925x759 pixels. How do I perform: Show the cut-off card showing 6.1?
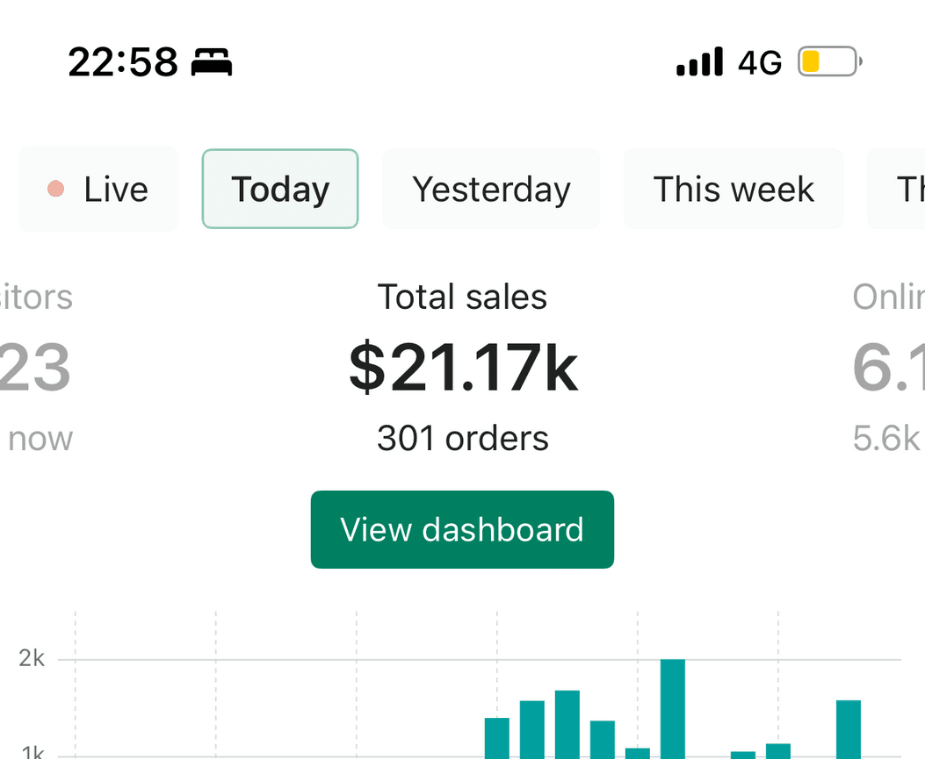click(x=887, y=368)
